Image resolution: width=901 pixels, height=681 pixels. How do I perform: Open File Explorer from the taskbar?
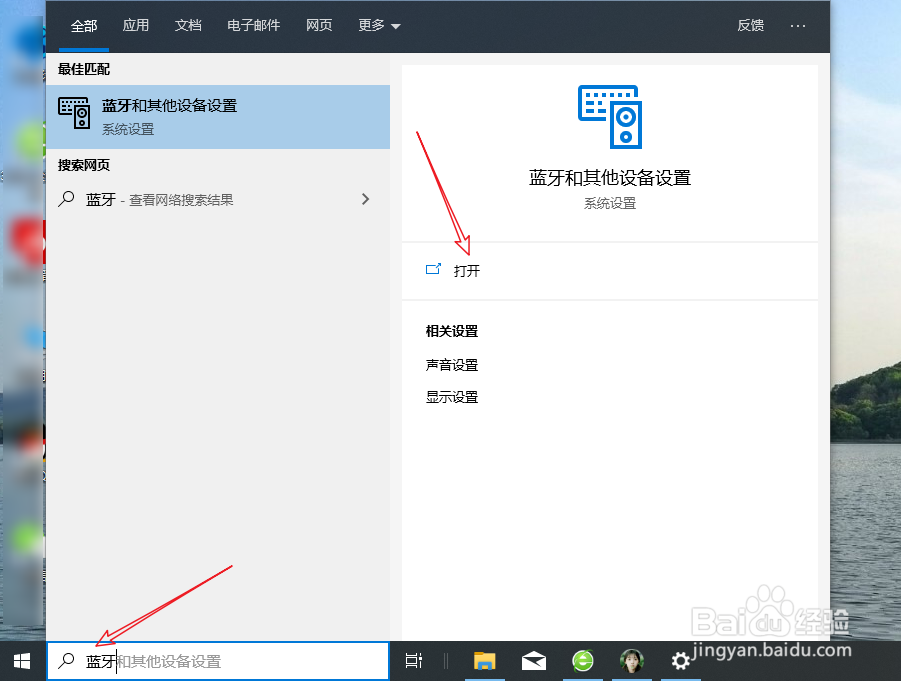click(484, 661)
